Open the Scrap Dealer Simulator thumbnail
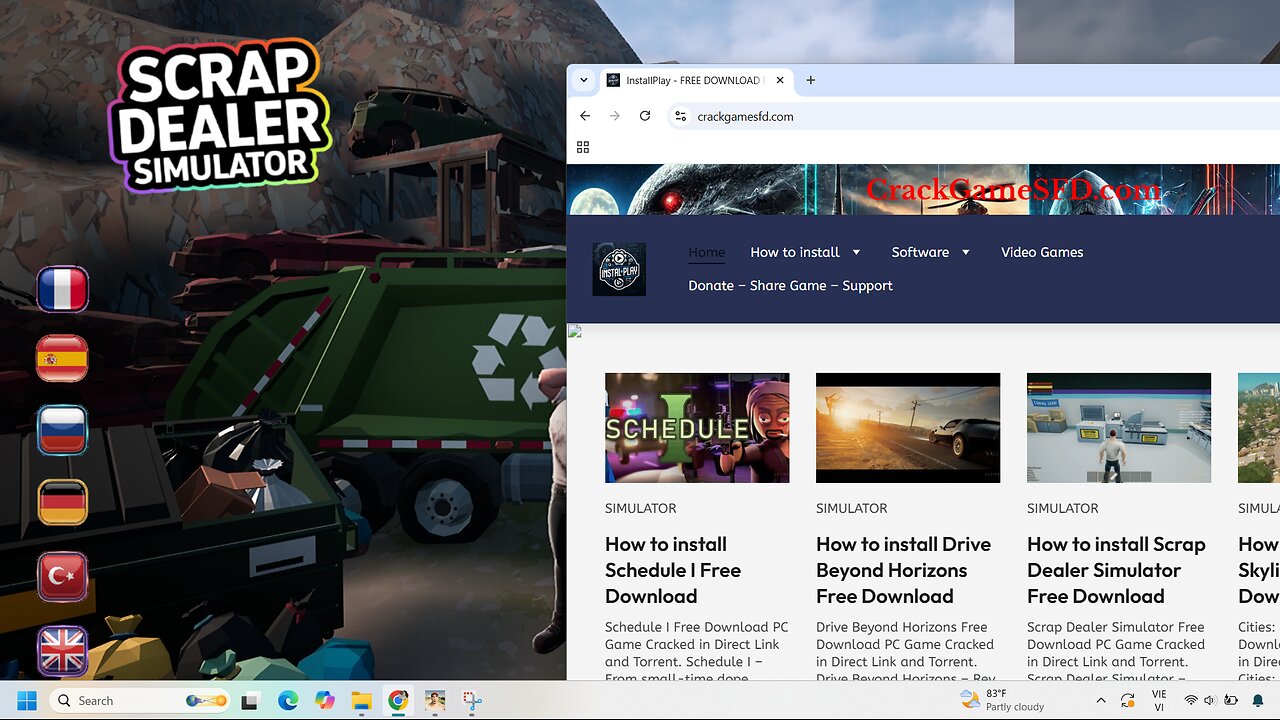Screen dimensions: 1280x720 pos(1119,428)
